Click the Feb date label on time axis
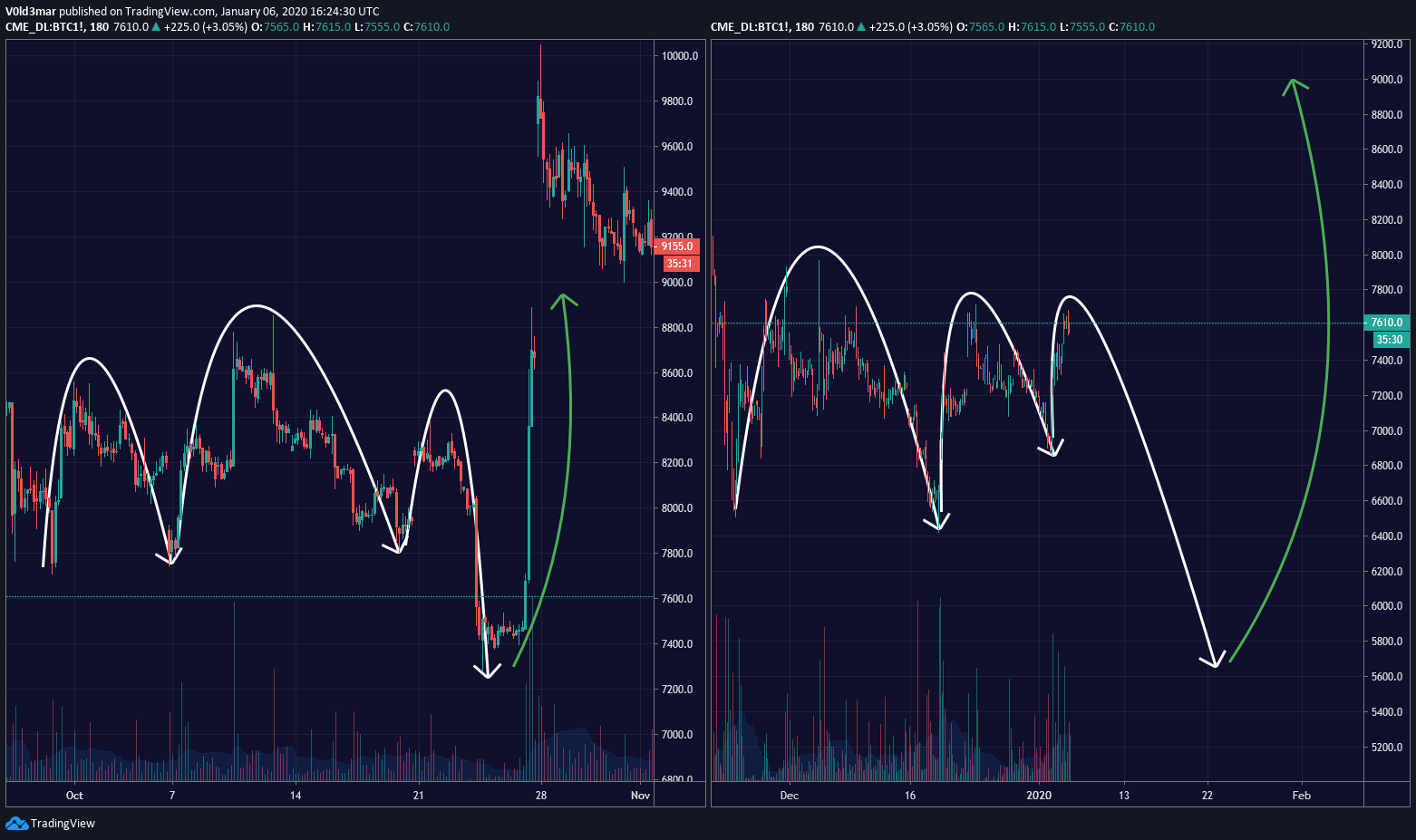The width and height of the screenshot is (1416, 840). tap(1301, 796)
